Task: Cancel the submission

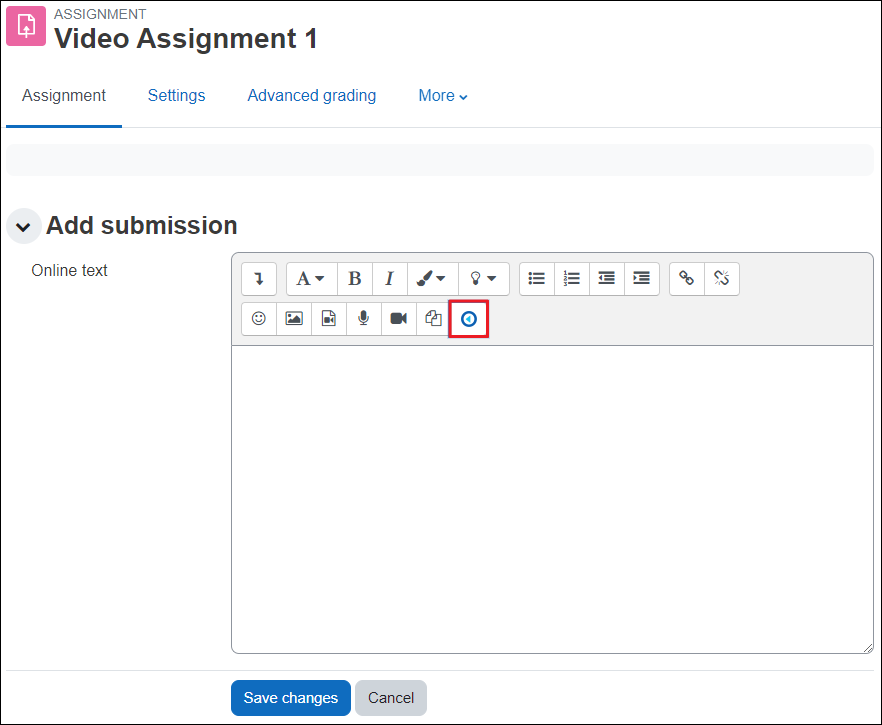Action: click(390, 698)
